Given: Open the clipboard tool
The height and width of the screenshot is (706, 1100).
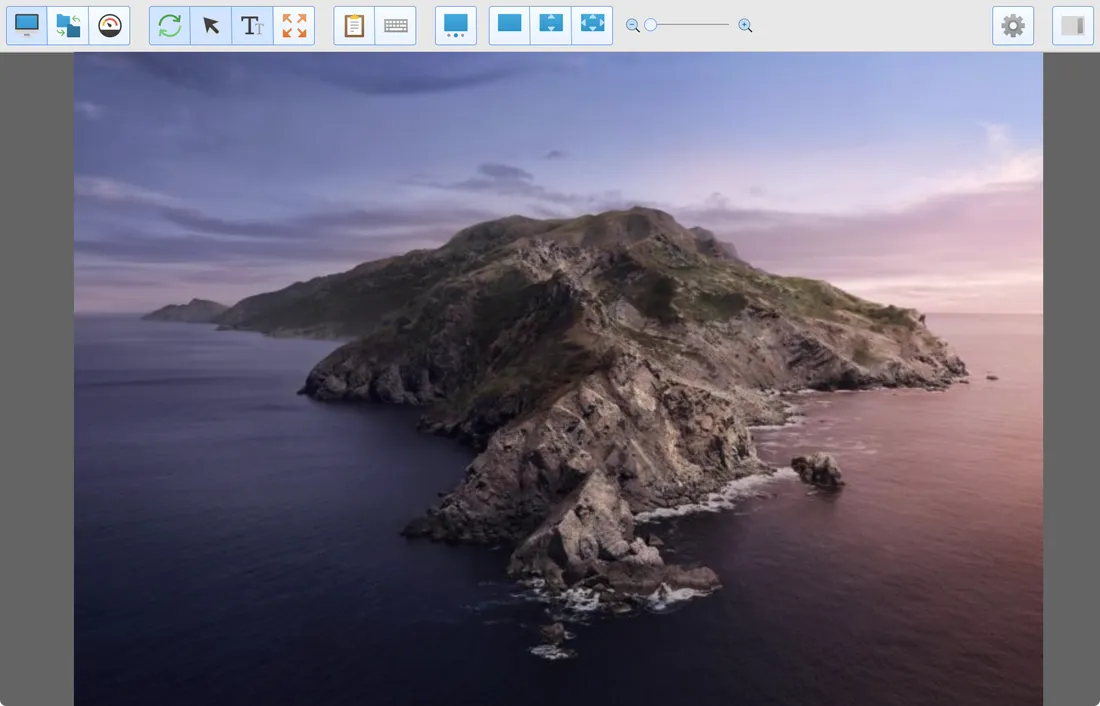Looking at the screenshot, I should 353,25.
